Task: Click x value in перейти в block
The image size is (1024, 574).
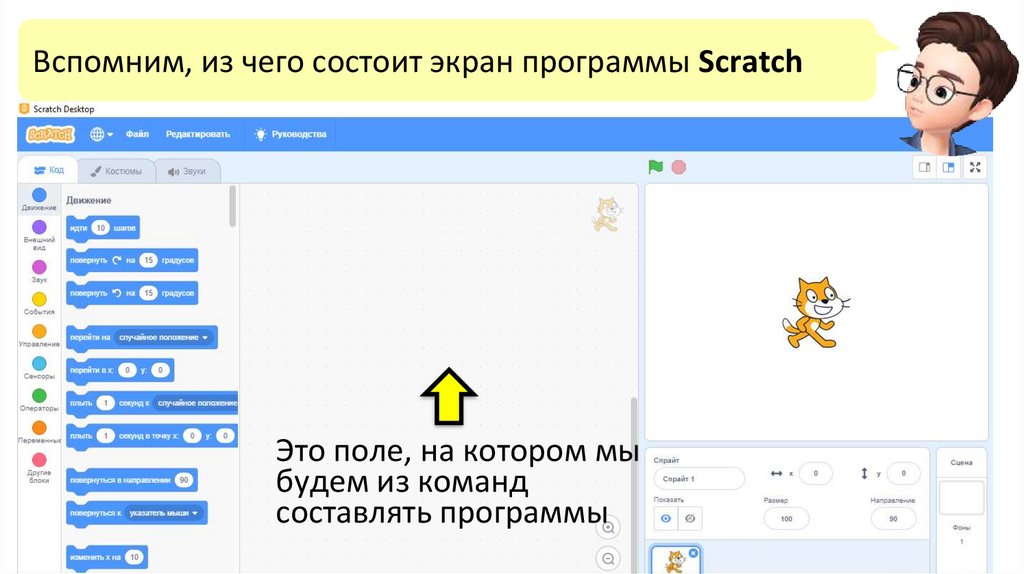Action: point(127,370)
